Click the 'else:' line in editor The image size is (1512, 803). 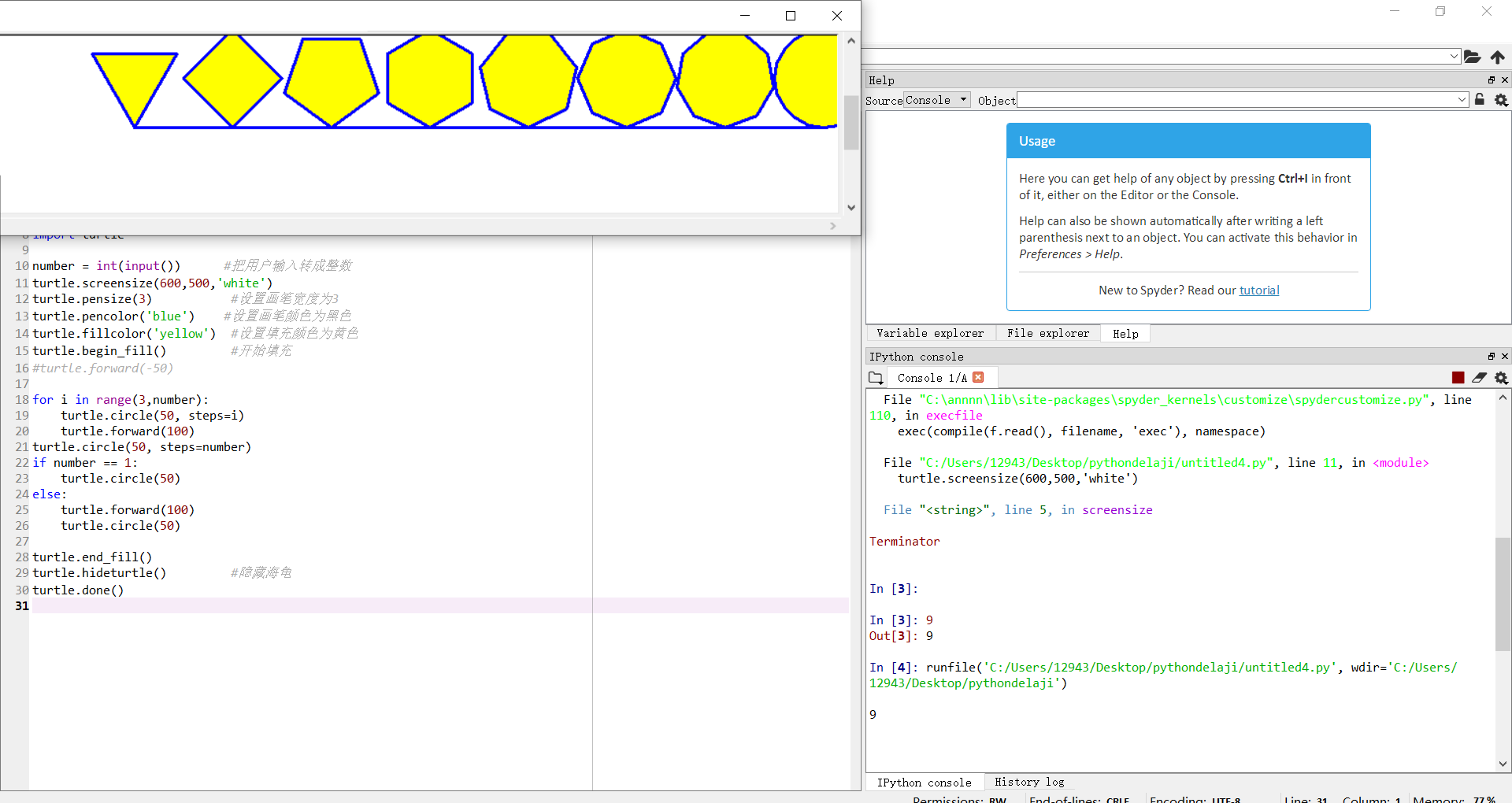point(50,494)
